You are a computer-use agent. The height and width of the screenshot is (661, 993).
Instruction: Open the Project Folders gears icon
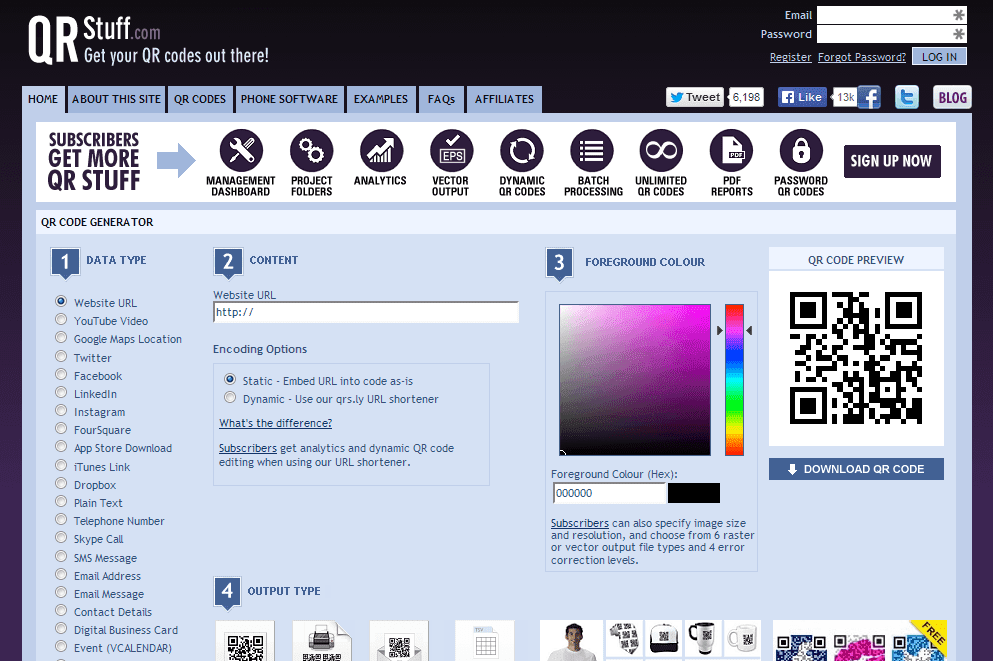click(x=312, y=151)
